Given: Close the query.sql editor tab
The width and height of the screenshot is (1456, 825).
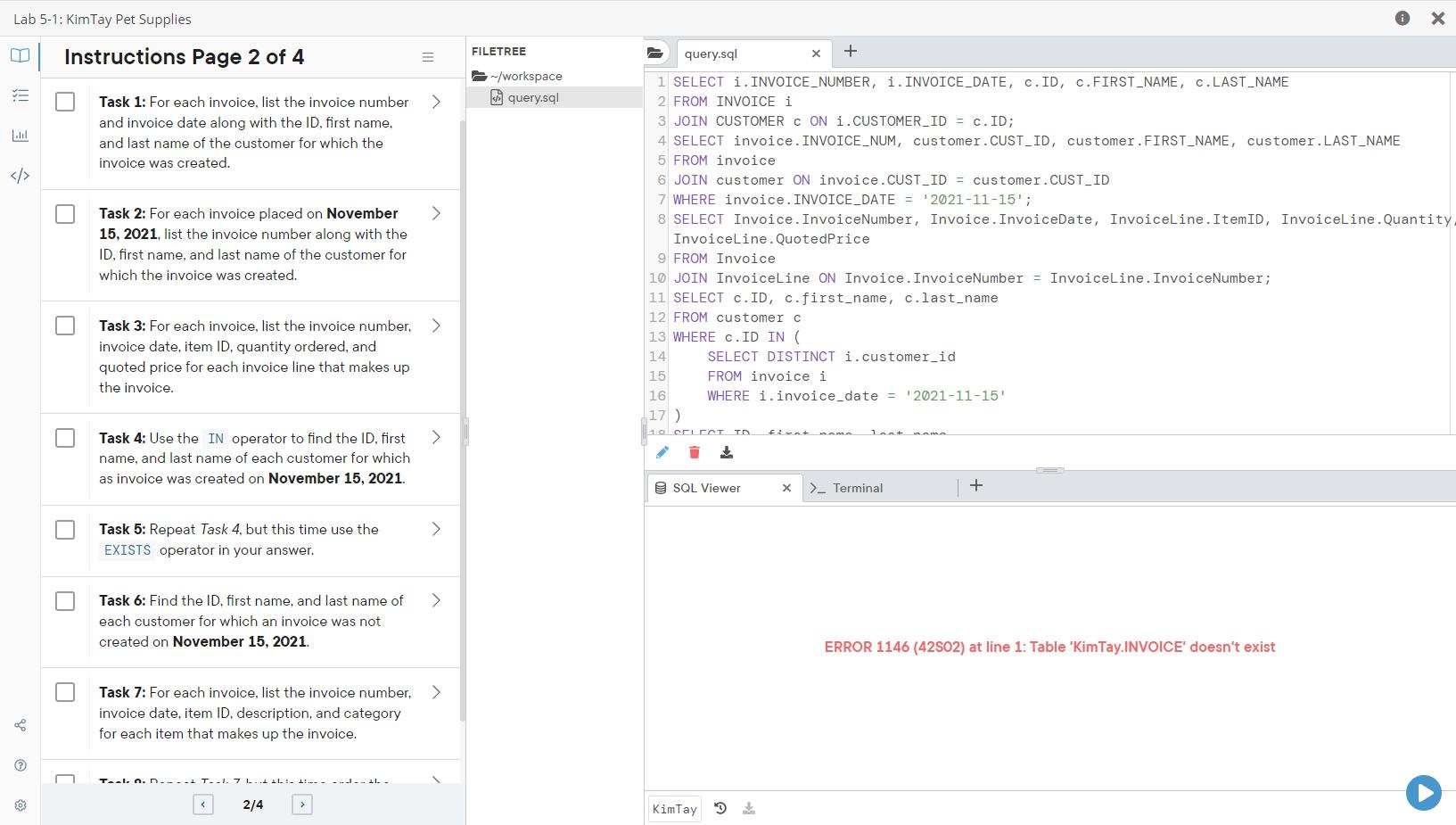Looking at the screenshot, I should [x=816, y=54].
